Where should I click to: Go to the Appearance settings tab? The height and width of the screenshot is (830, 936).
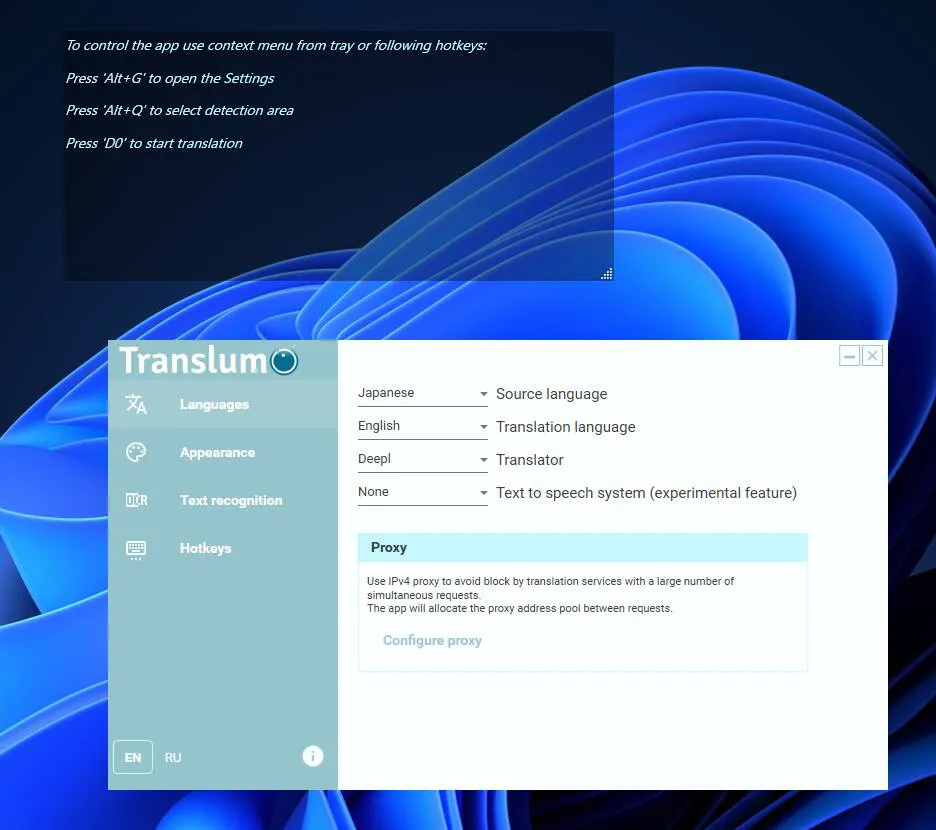(x=217, y=452)
